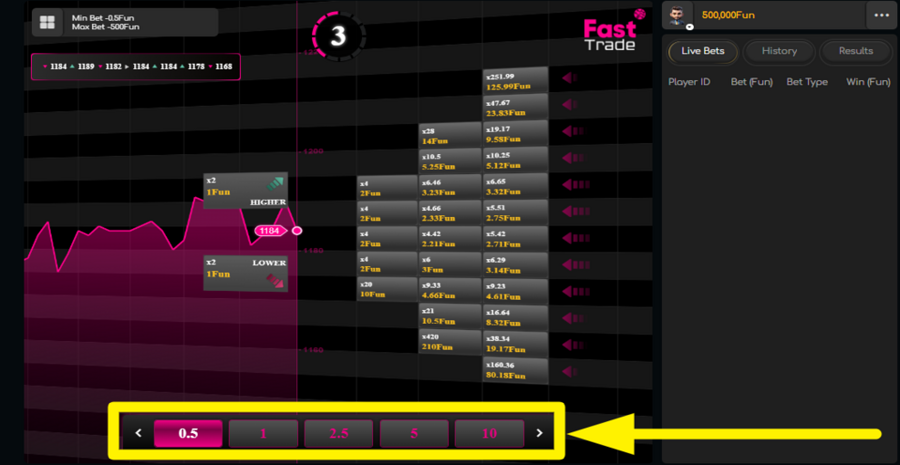The width and height of the screenshot is (900, 465).
Task: Click the arrow icon beside x251.99 tile
Action: (x=569, y=78)
